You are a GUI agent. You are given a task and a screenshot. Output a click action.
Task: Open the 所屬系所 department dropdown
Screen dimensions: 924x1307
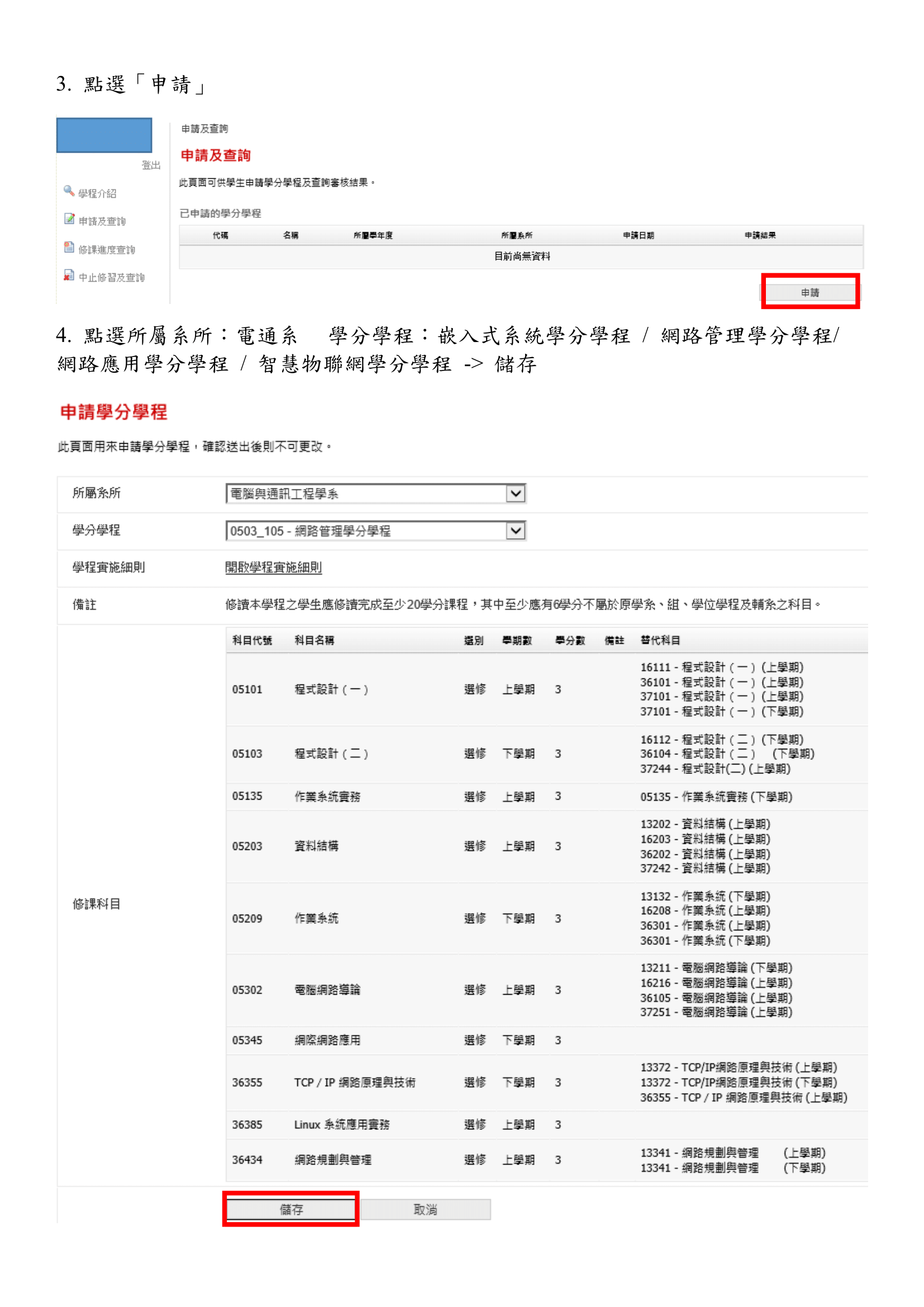515,493
